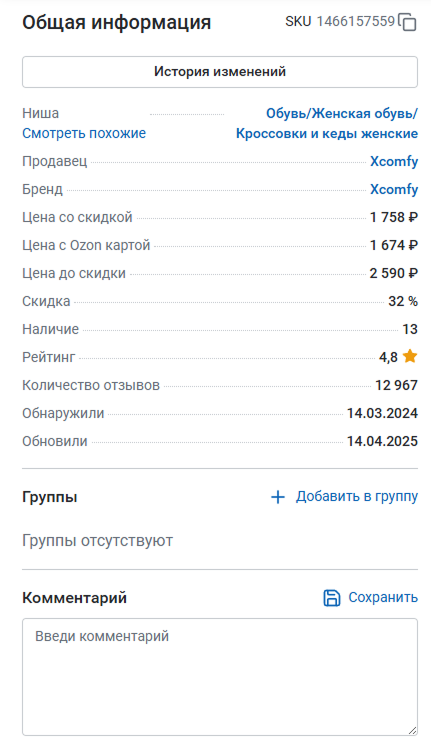Click the Обновили date 14.04.2025
The height and width of the screenshot is (746, 431).
(x=382, y=442)
